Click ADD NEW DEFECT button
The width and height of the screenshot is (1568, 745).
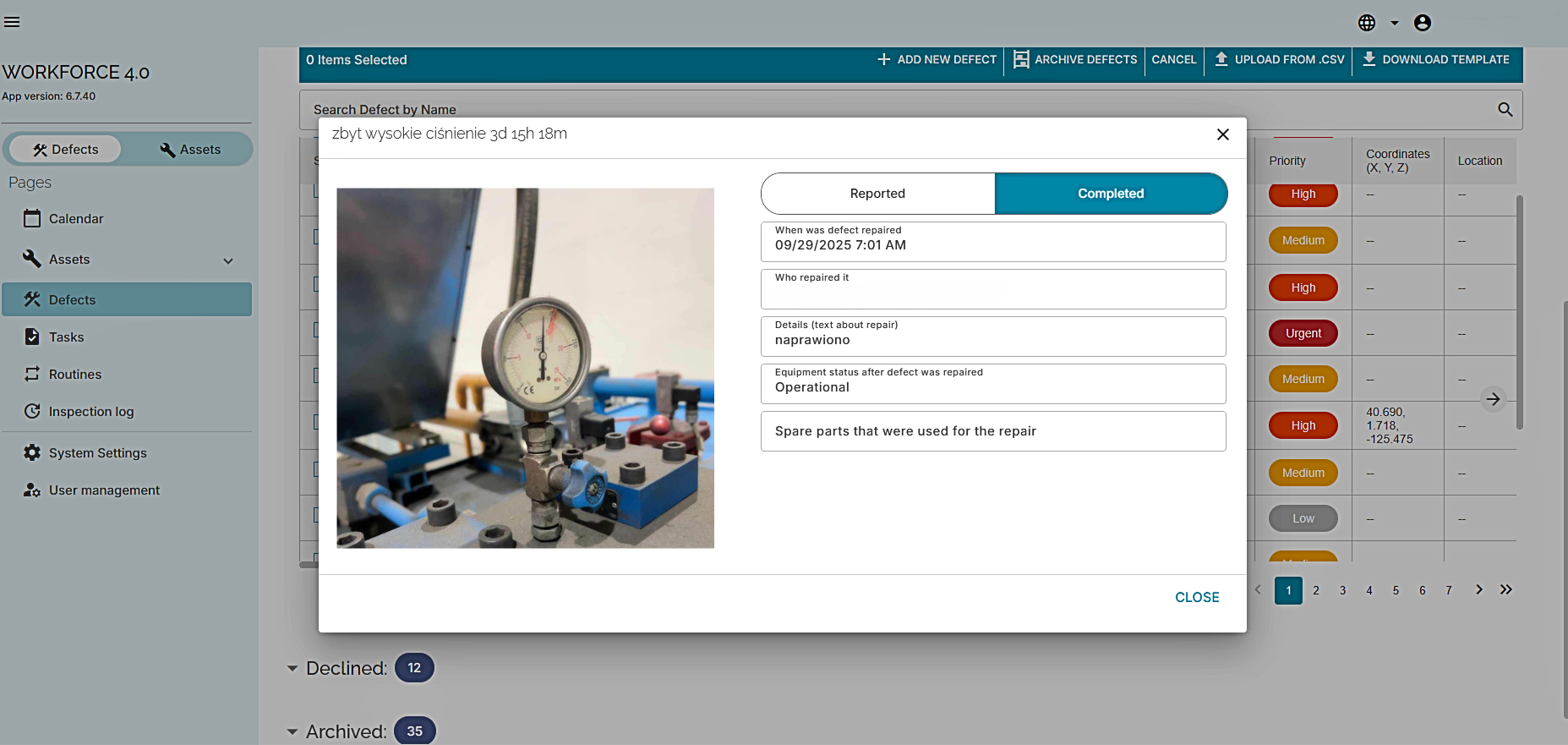pyautogui.click(x=937, y=60)
